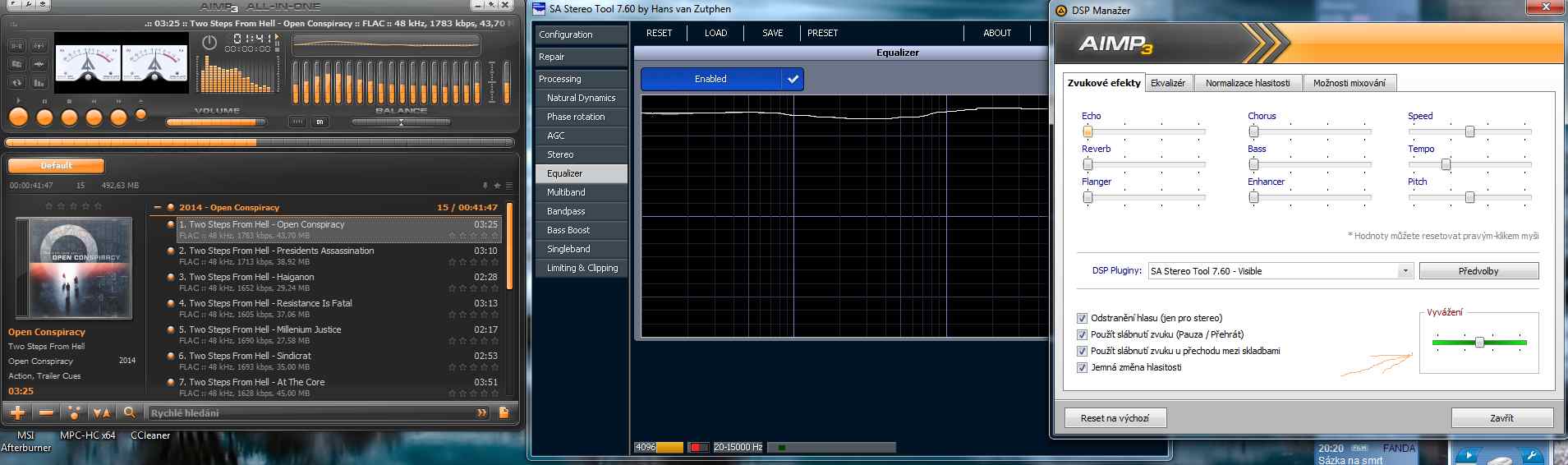Click PRESET in Stereo Tool toolbar
1568x465 pixels.
(x=822, y=33)
